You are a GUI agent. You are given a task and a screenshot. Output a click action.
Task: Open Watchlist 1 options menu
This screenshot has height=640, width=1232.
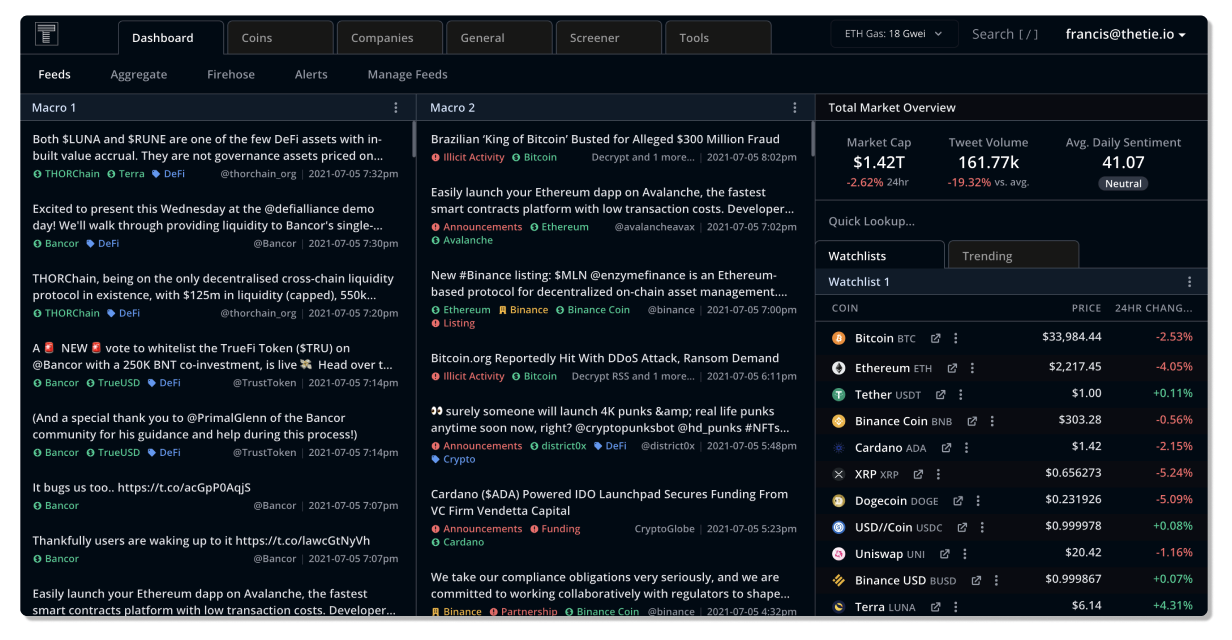coord(1189,282)
